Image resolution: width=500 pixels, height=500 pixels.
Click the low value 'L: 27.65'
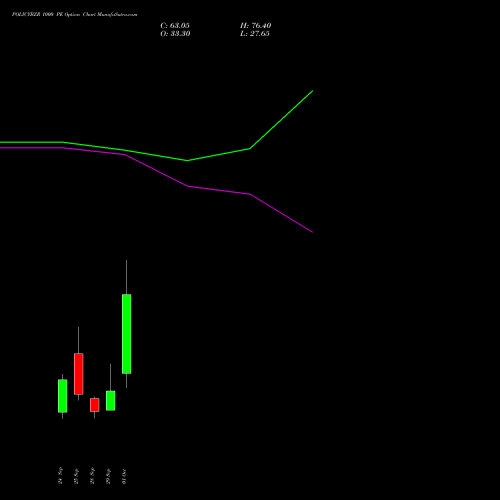255,34
